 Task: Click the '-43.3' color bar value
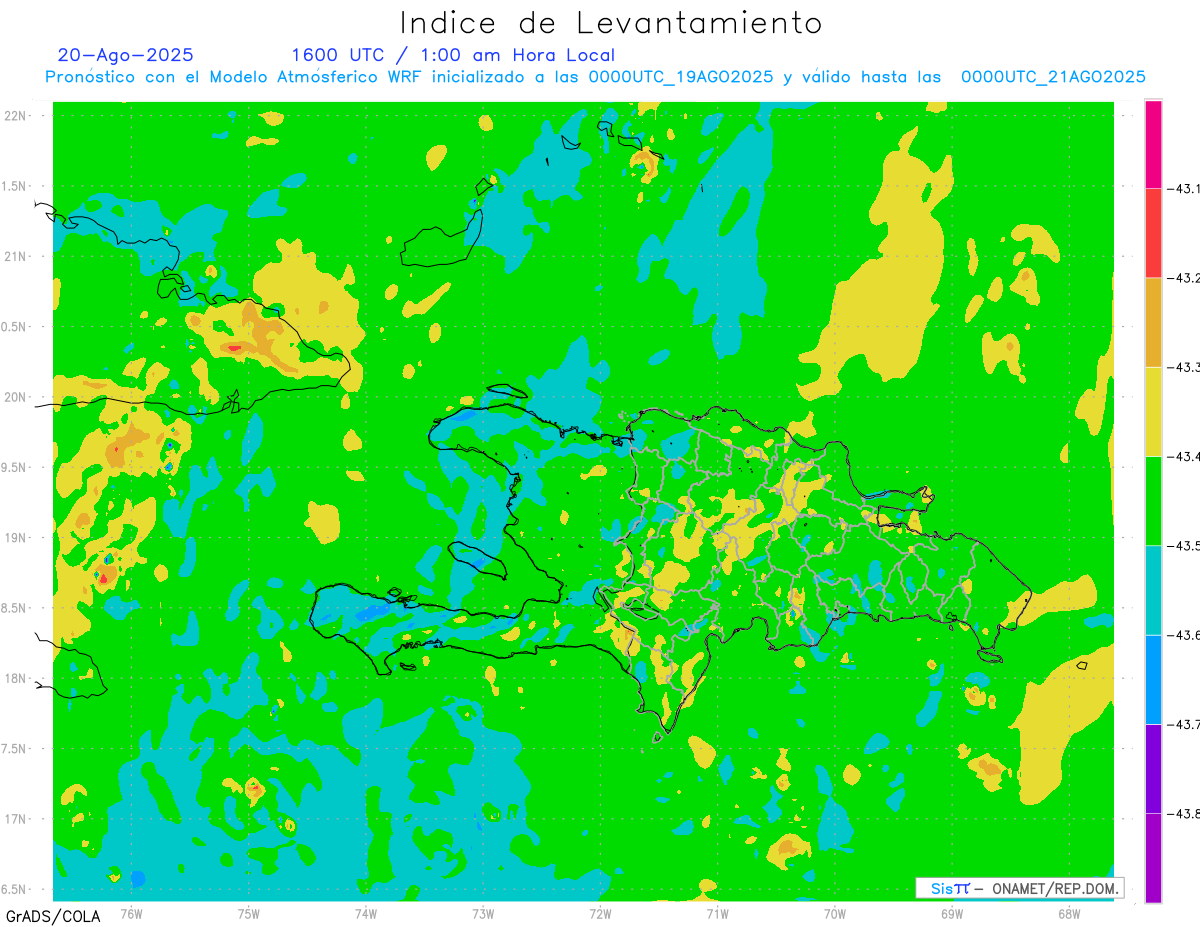coord(1183,367)
